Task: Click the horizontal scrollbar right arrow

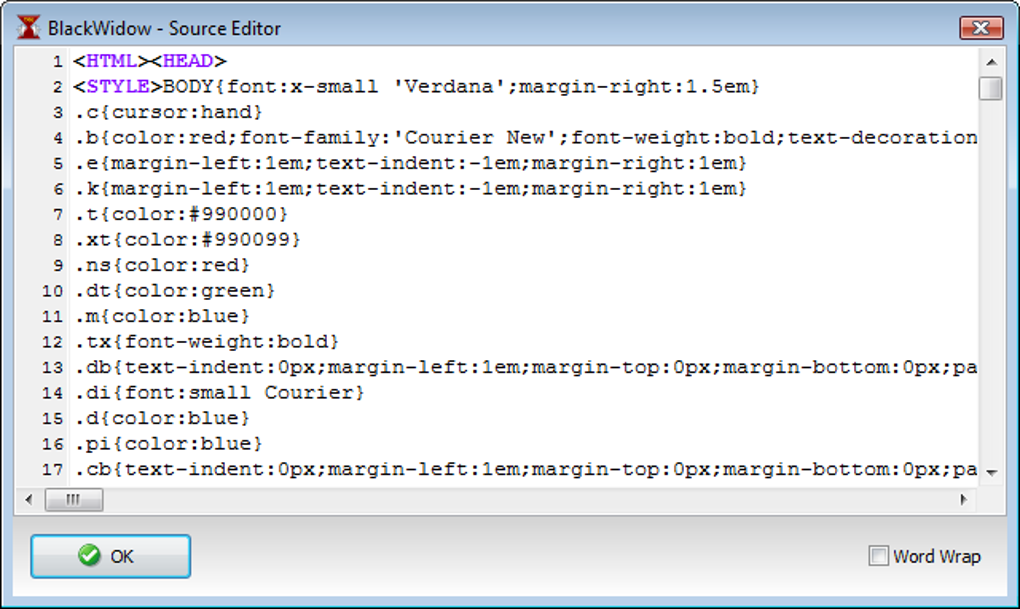Action: click(x=963, y=499)
